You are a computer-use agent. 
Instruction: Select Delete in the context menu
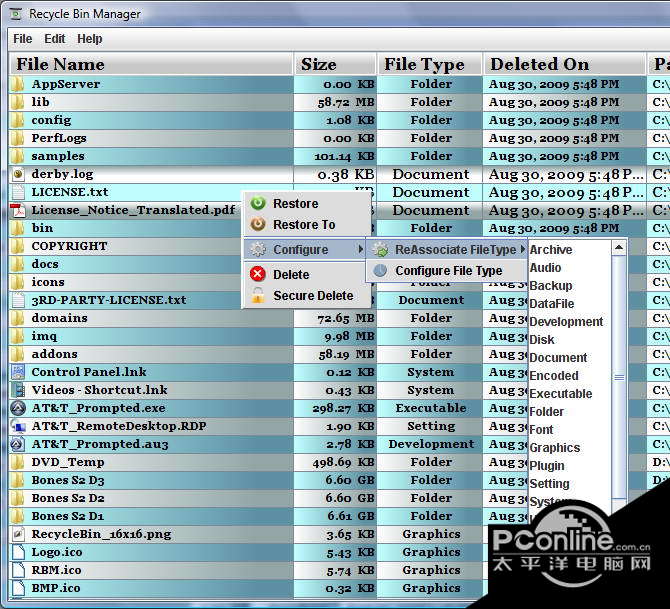coord(307,274)
